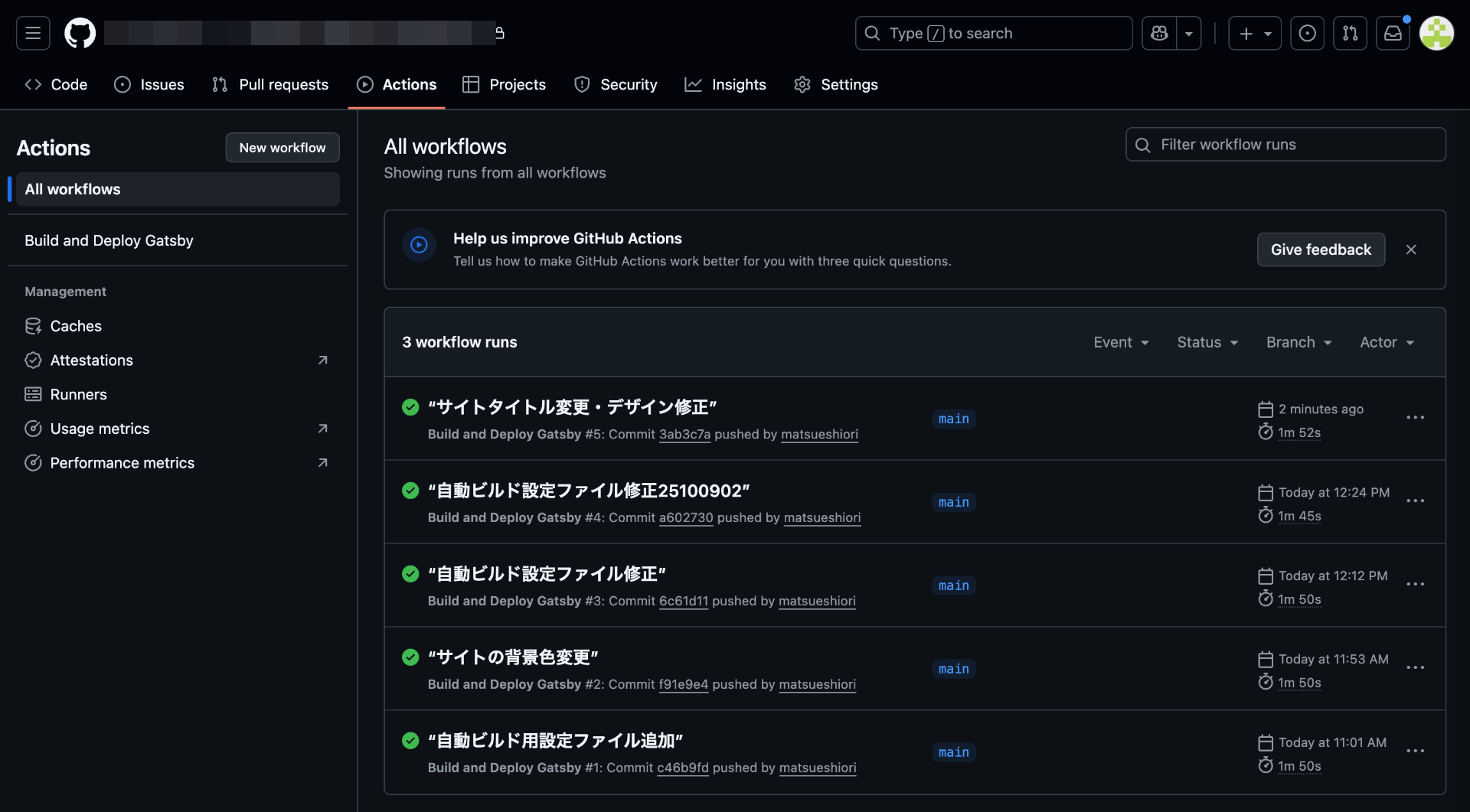Open run “サイトタイトル変更・デザイン修正”
The width and height of the screenshot is (1470, 812).
pos(572,407)
